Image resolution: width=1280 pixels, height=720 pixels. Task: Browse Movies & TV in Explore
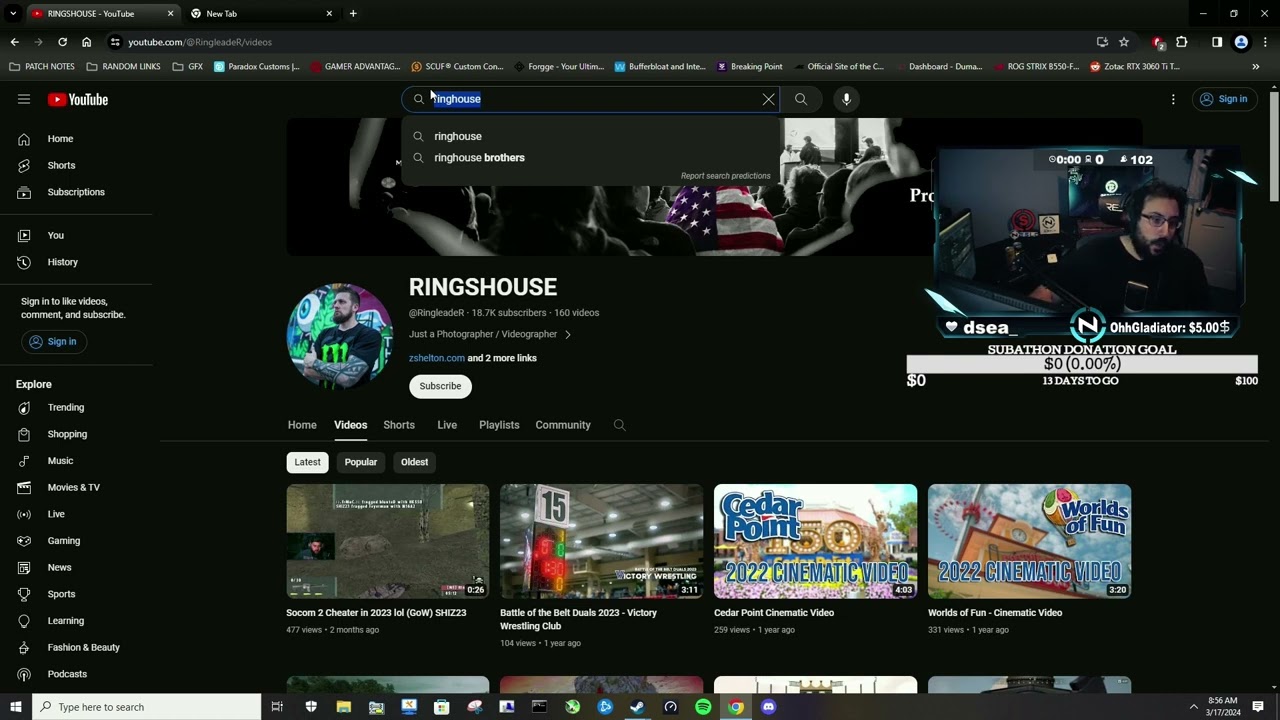tap(76, 487)
